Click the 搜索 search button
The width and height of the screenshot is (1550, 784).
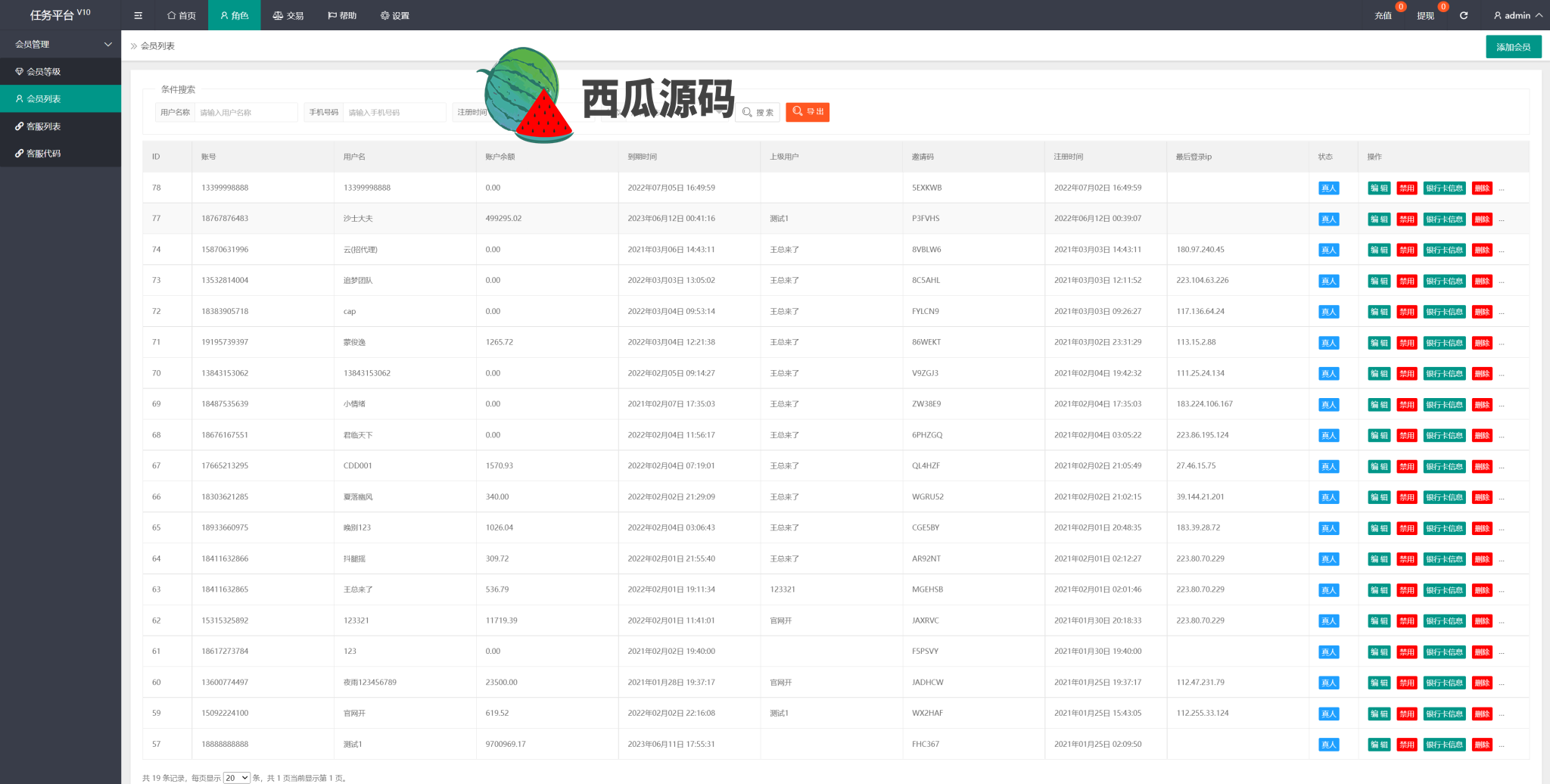(758, 112)
